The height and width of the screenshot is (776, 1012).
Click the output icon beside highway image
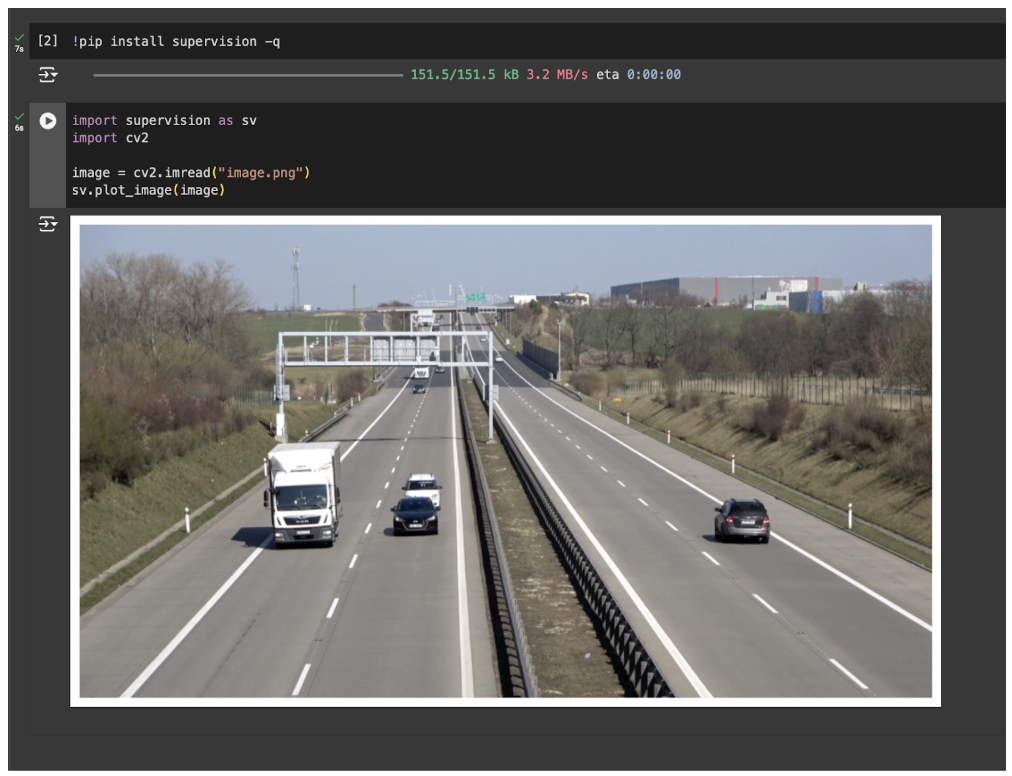pyautogui.click(x=47, y=224)
